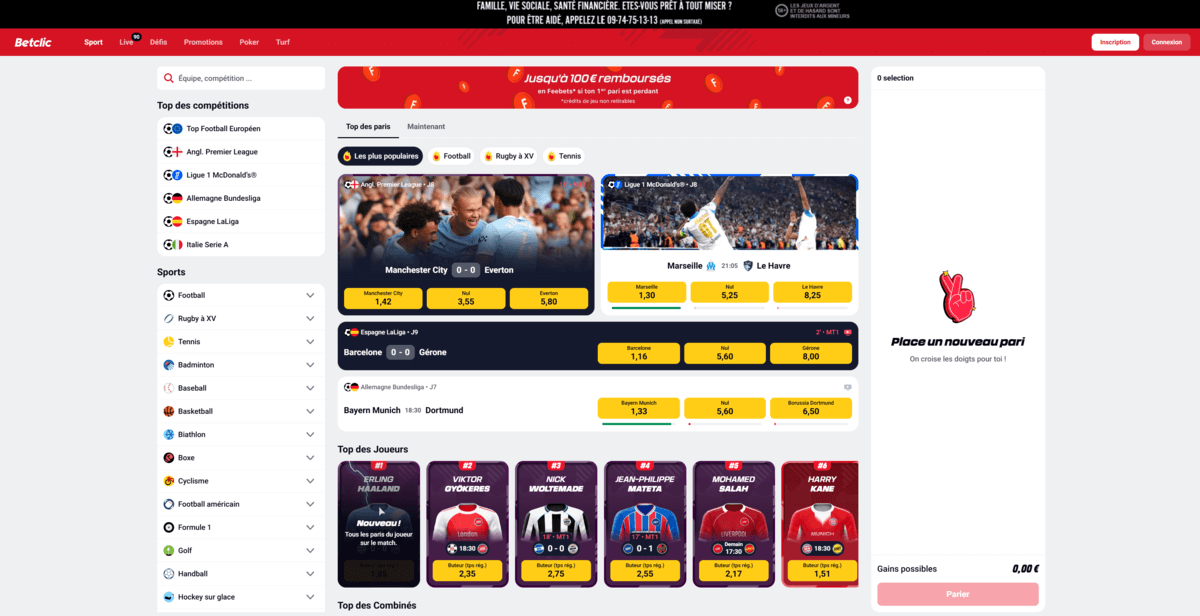The width and height of the screenshot is (1200, 616).
Task: Expand the Football sports category
Action: [x=310, y=295]
